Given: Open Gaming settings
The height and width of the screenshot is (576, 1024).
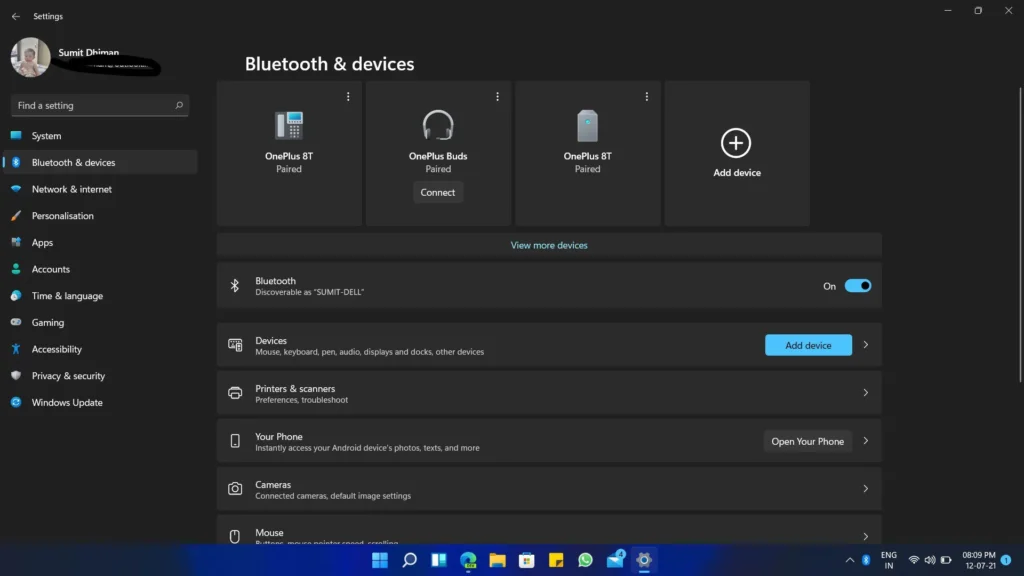Looking at the screenshot, I should coord(100,323).
